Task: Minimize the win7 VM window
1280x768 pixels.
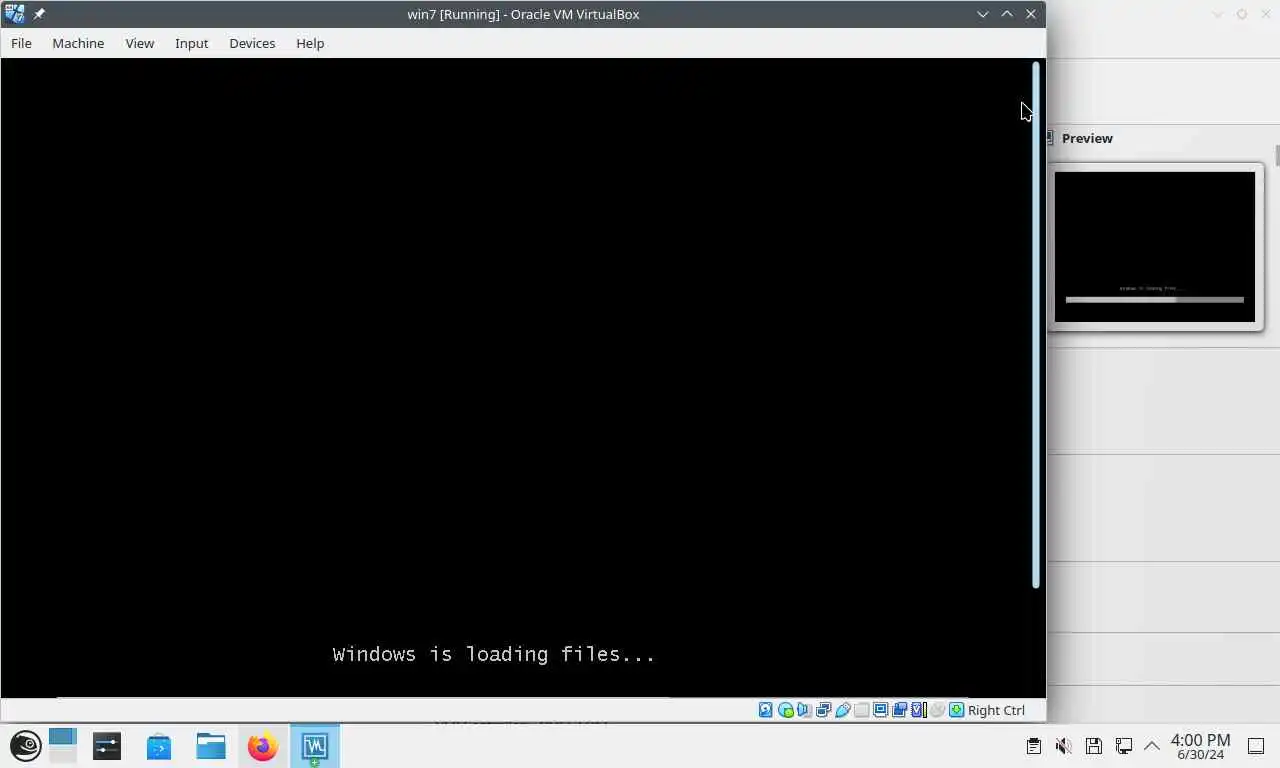Action: (982, 14)
